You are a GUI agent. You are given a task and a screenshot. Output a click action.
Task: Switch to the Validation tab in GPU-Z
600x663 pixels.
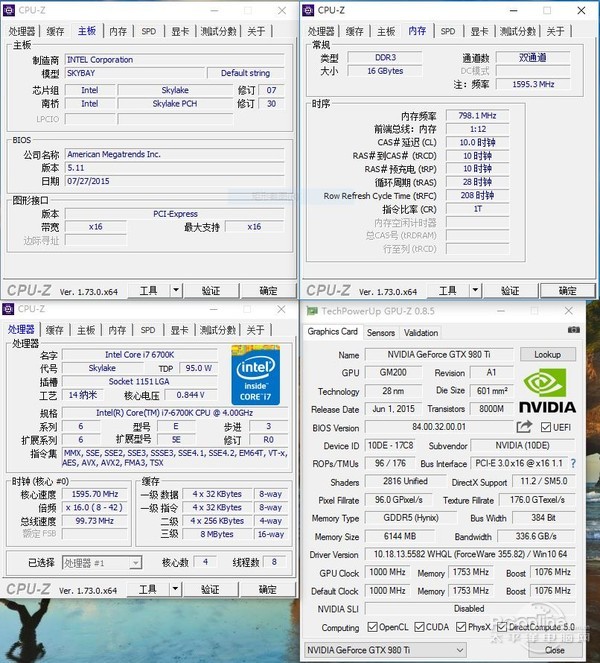[421, 333]
